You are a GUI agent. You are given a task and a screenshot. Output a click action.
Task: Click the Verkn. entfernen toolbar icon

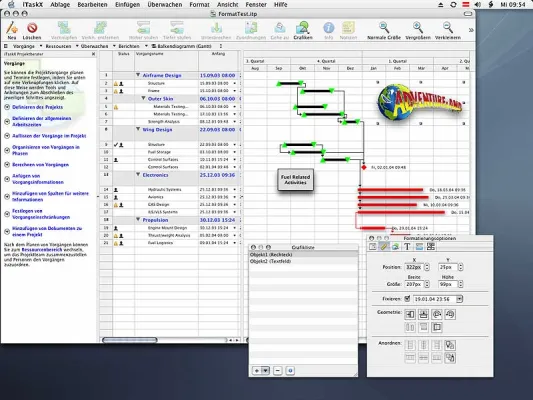[100, 28]
